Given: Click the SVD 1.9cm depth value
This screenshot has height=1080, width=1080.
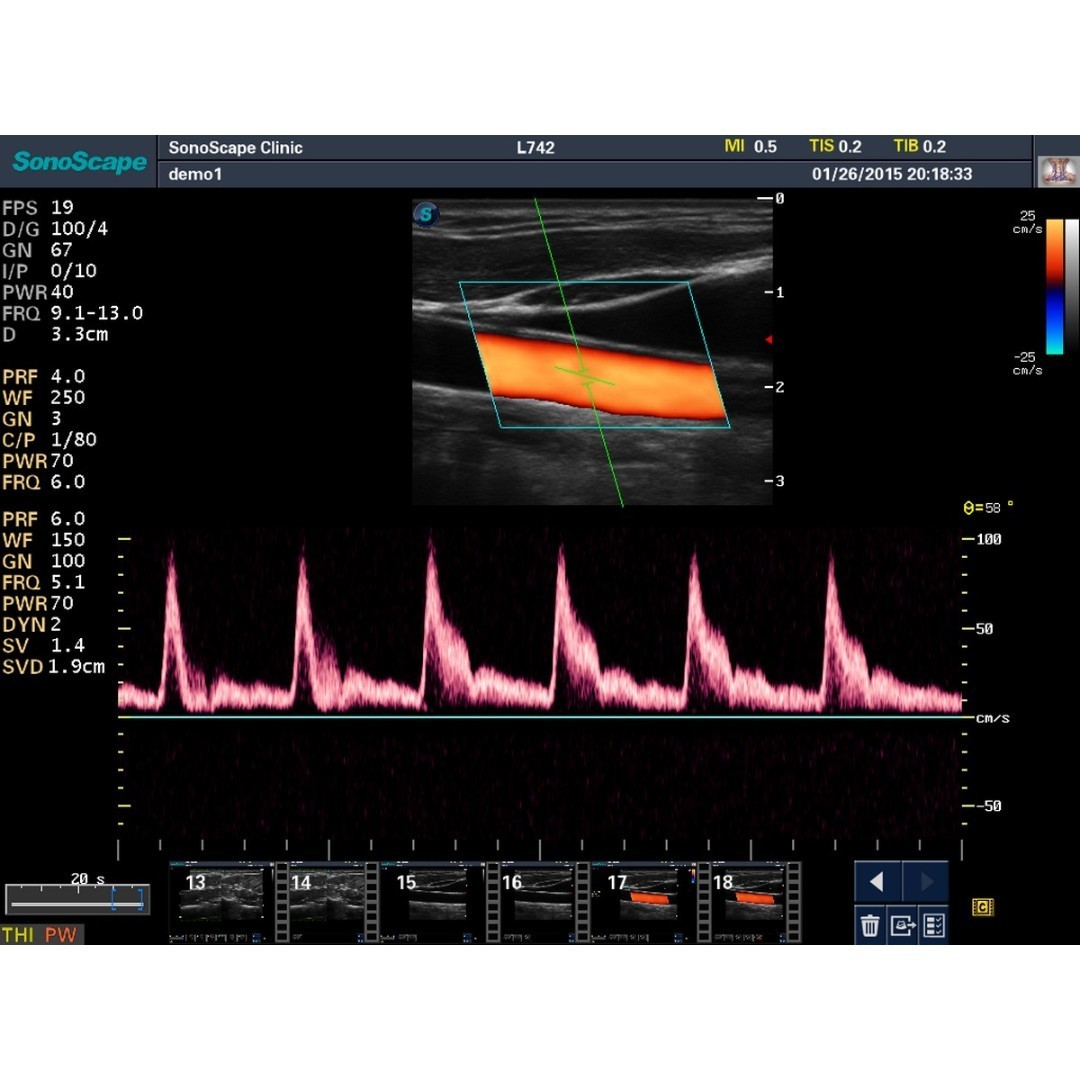Looking at the screenshot, I should click(x=54, y=667).
